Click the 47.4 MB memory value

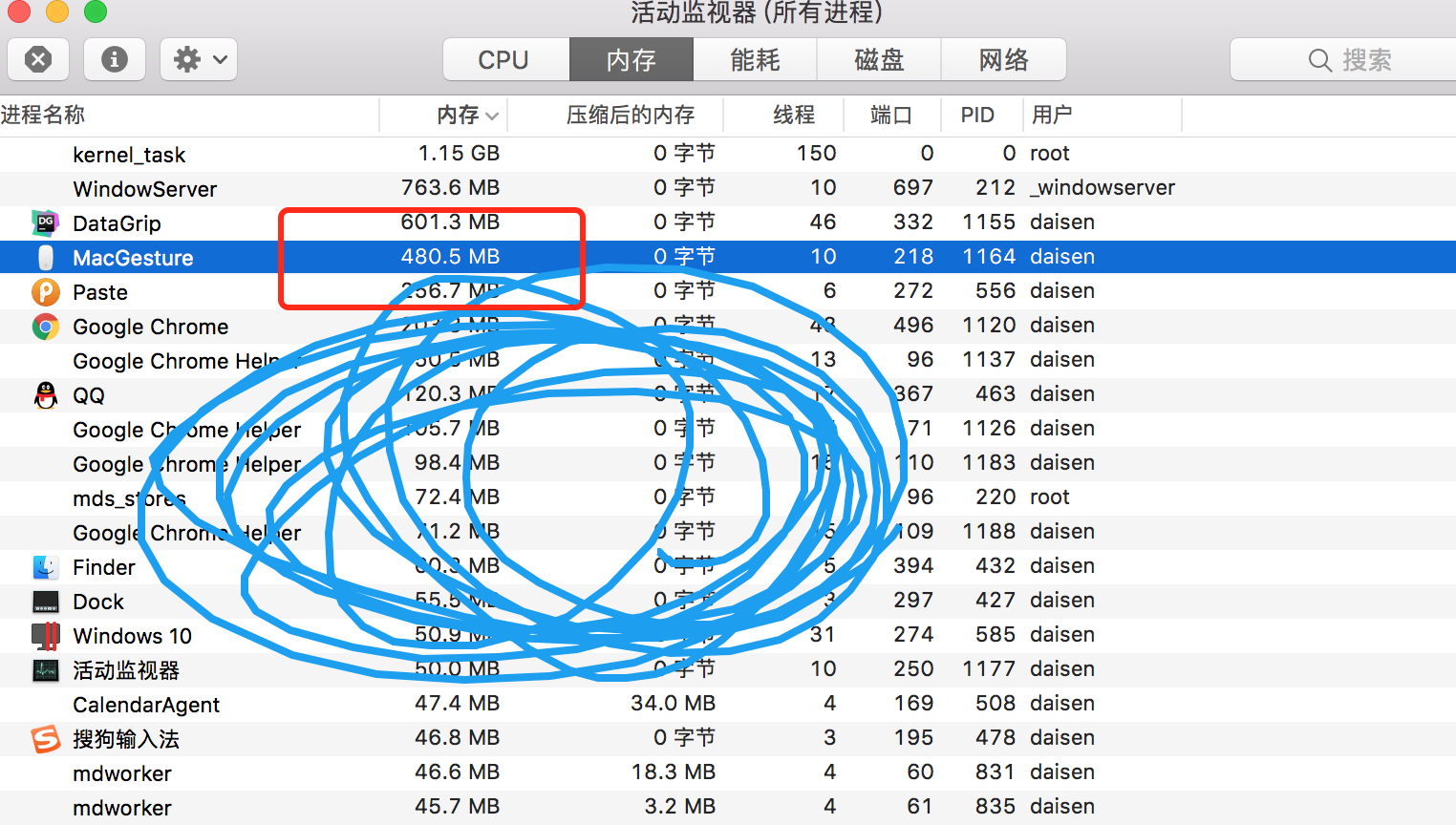pos(457,703)
